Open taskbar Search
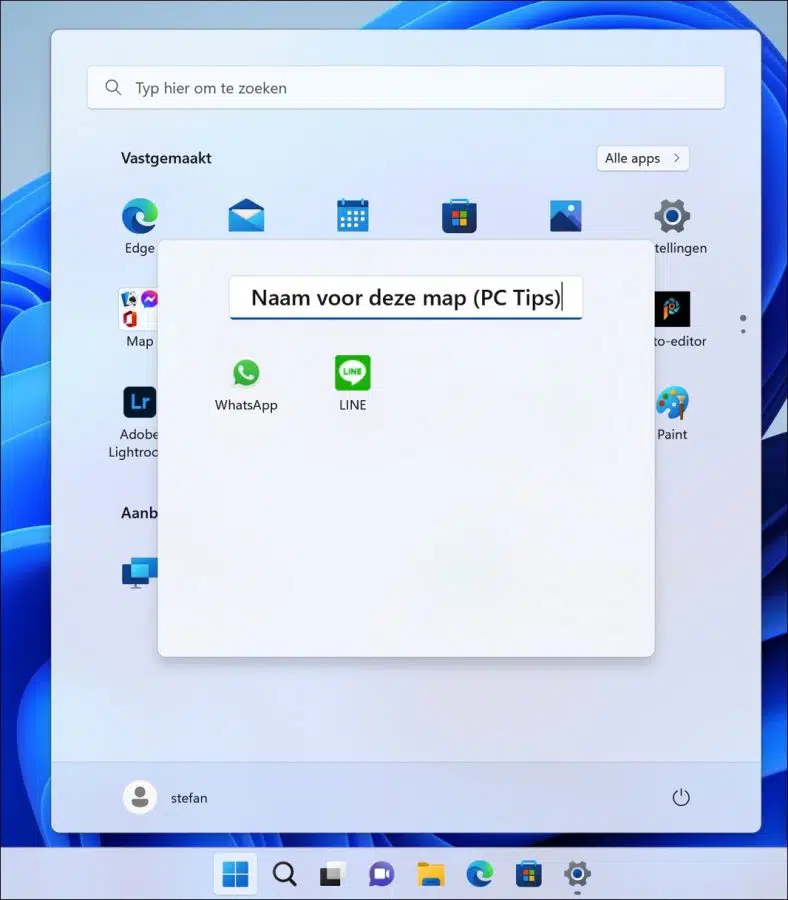This screenshot has height=900, width=788. [284, 874]
